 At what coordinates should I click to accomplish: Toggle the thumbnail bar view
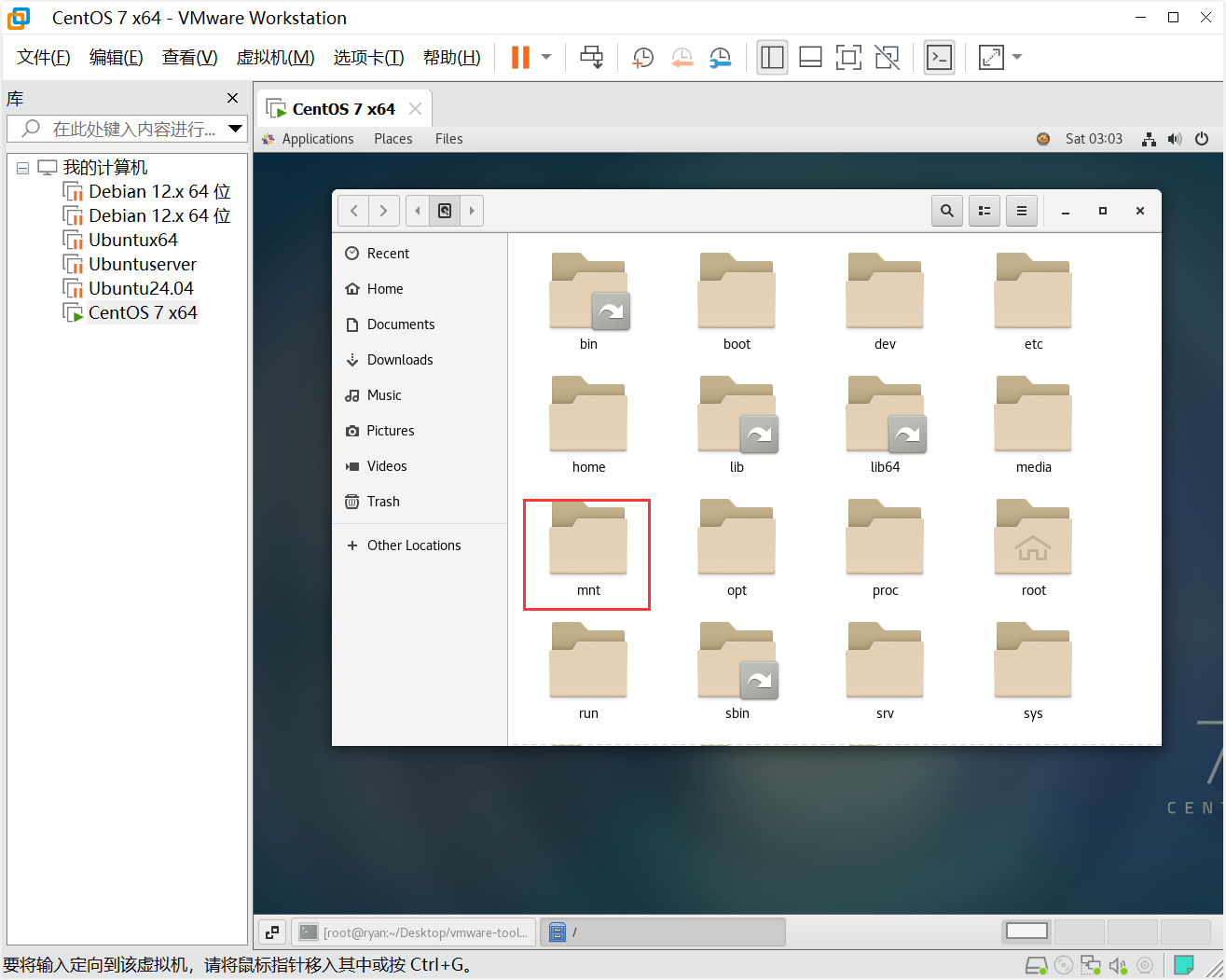pyautogui.click(x=810, y=57)
